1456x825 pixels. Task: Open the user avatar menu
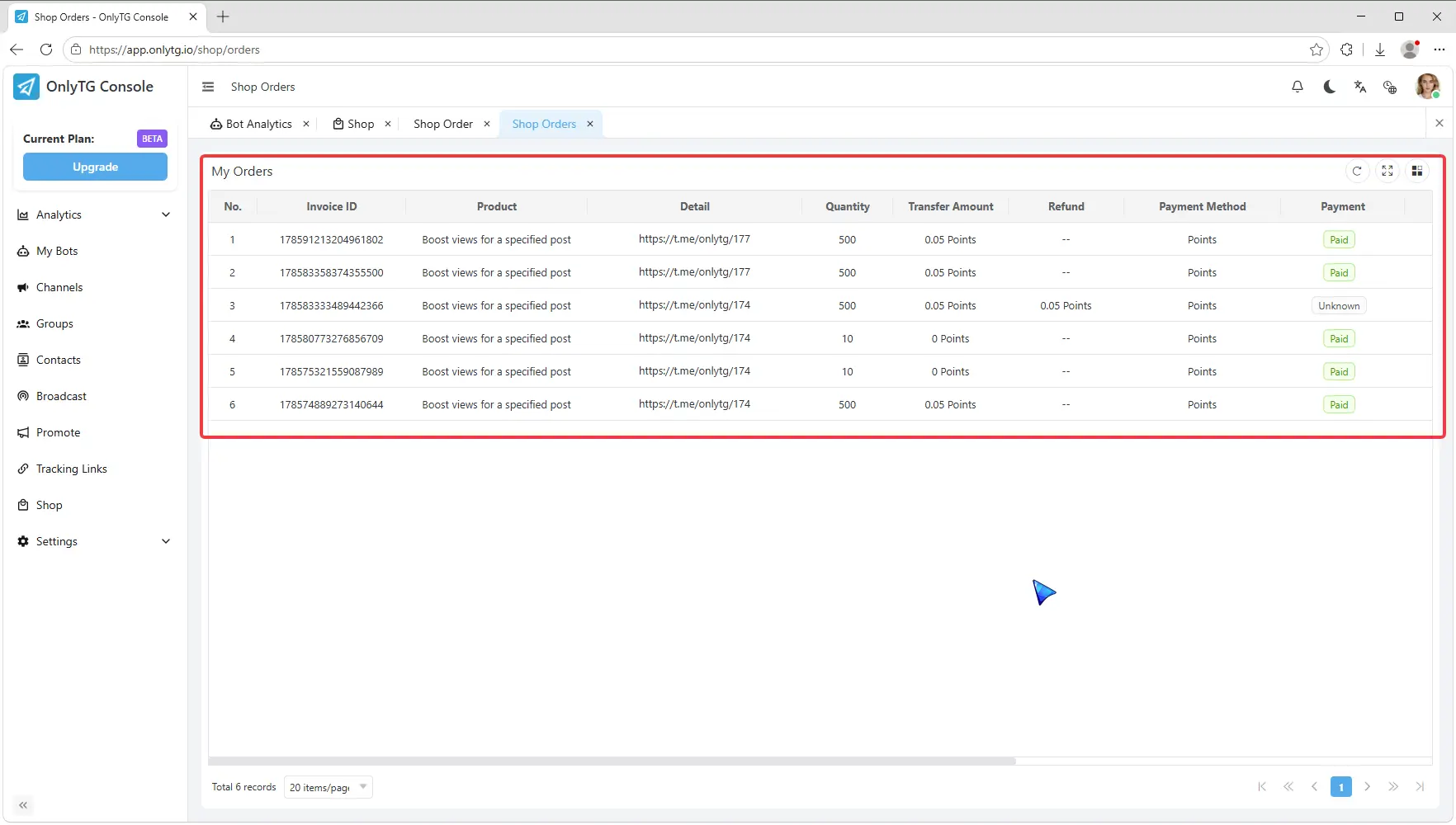click(1427, 86)
